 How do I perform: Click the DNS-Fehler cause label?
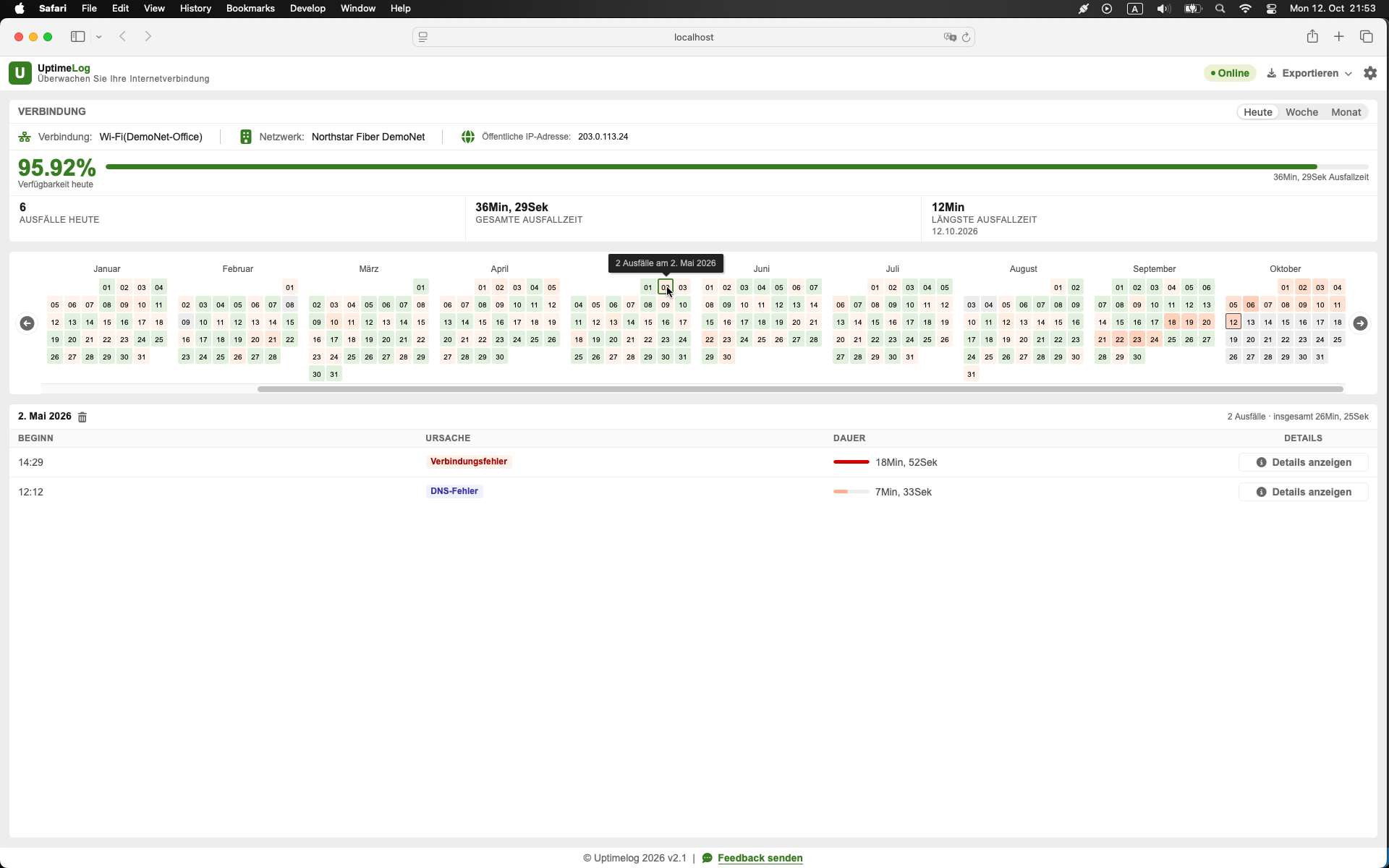tap(454, 491)
